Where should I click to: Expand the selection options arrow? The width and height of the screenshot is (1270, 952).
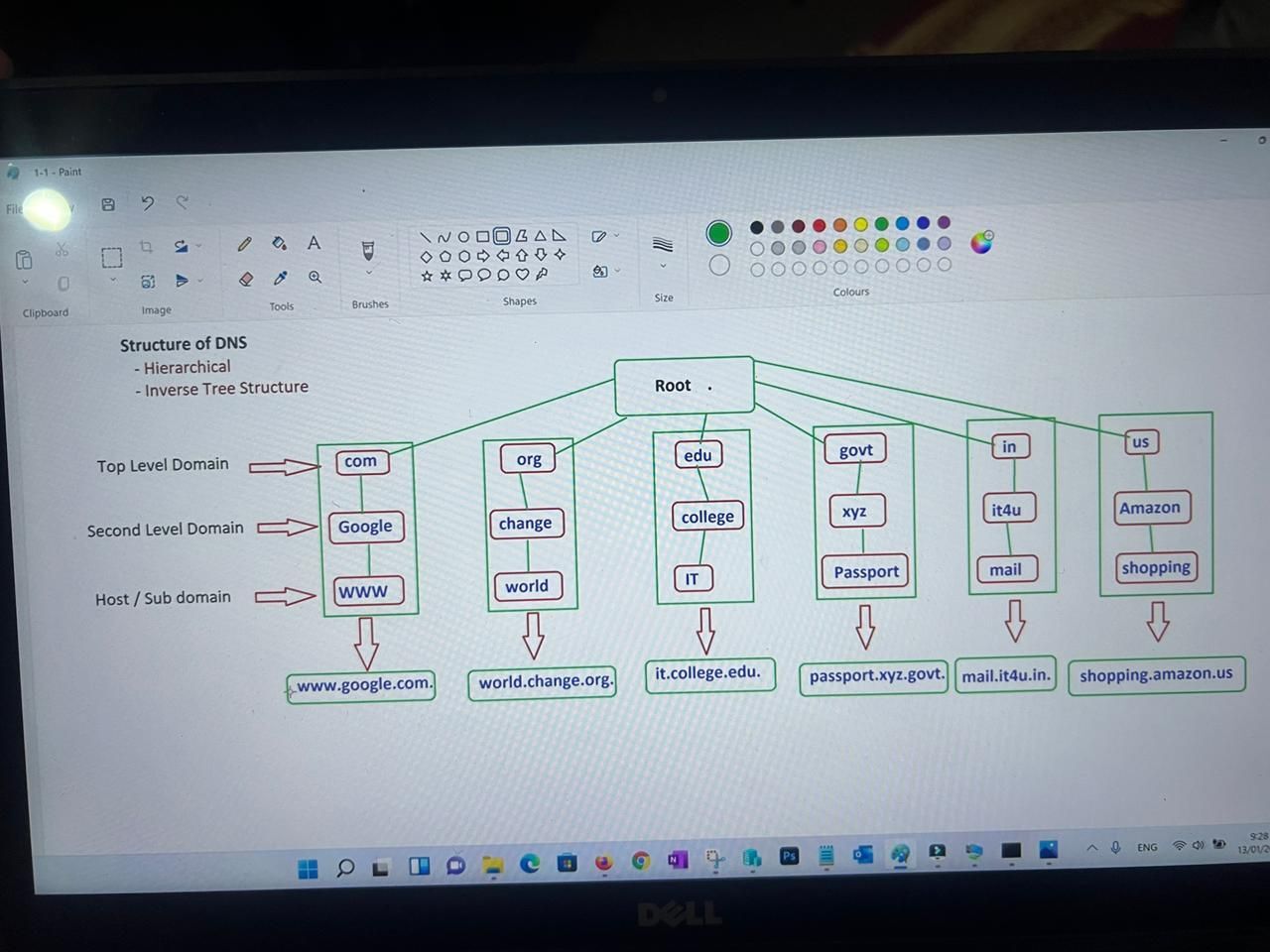[112, 281]
